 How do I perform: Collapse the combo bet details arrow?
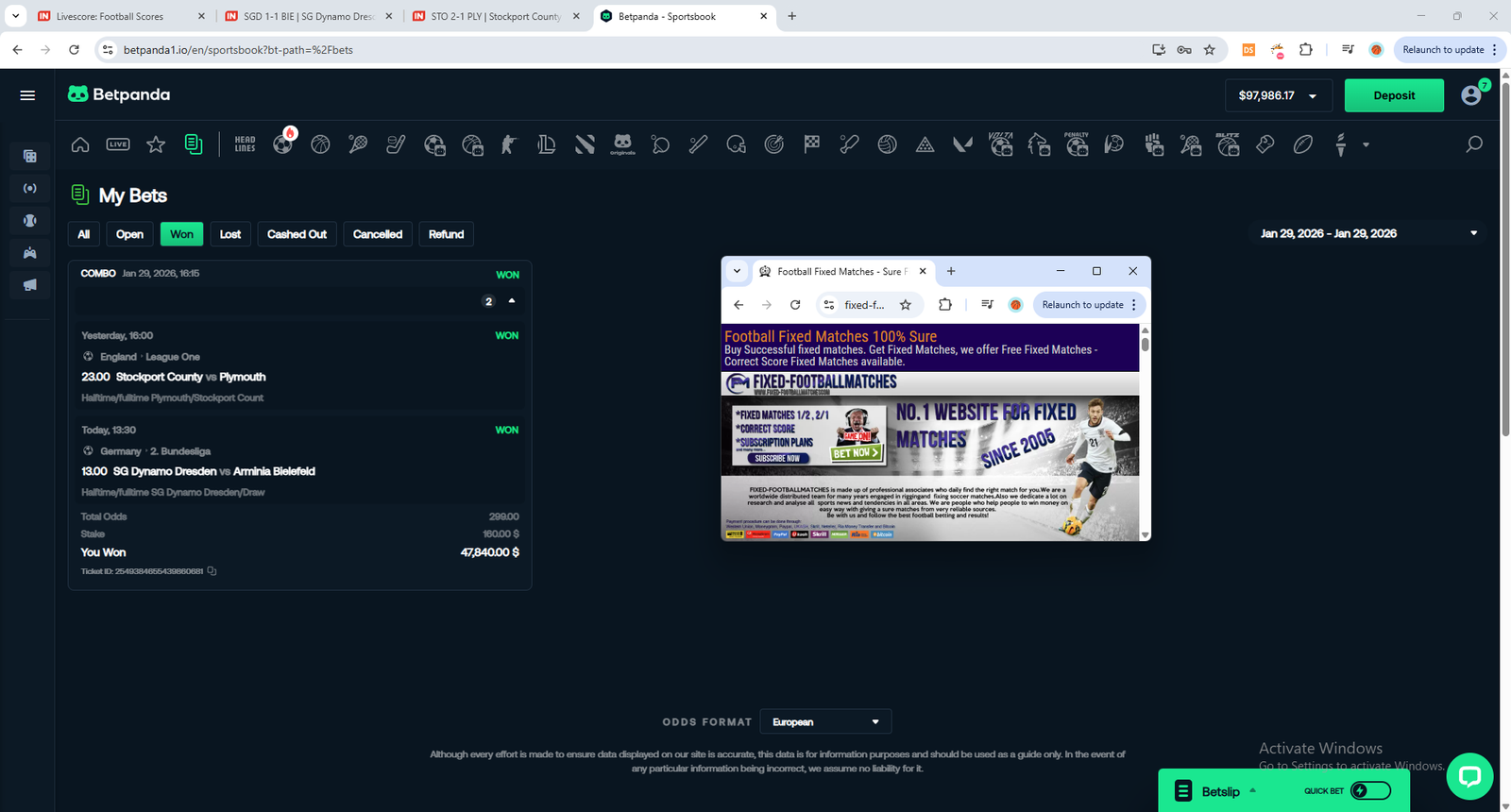tap(512, 301)
